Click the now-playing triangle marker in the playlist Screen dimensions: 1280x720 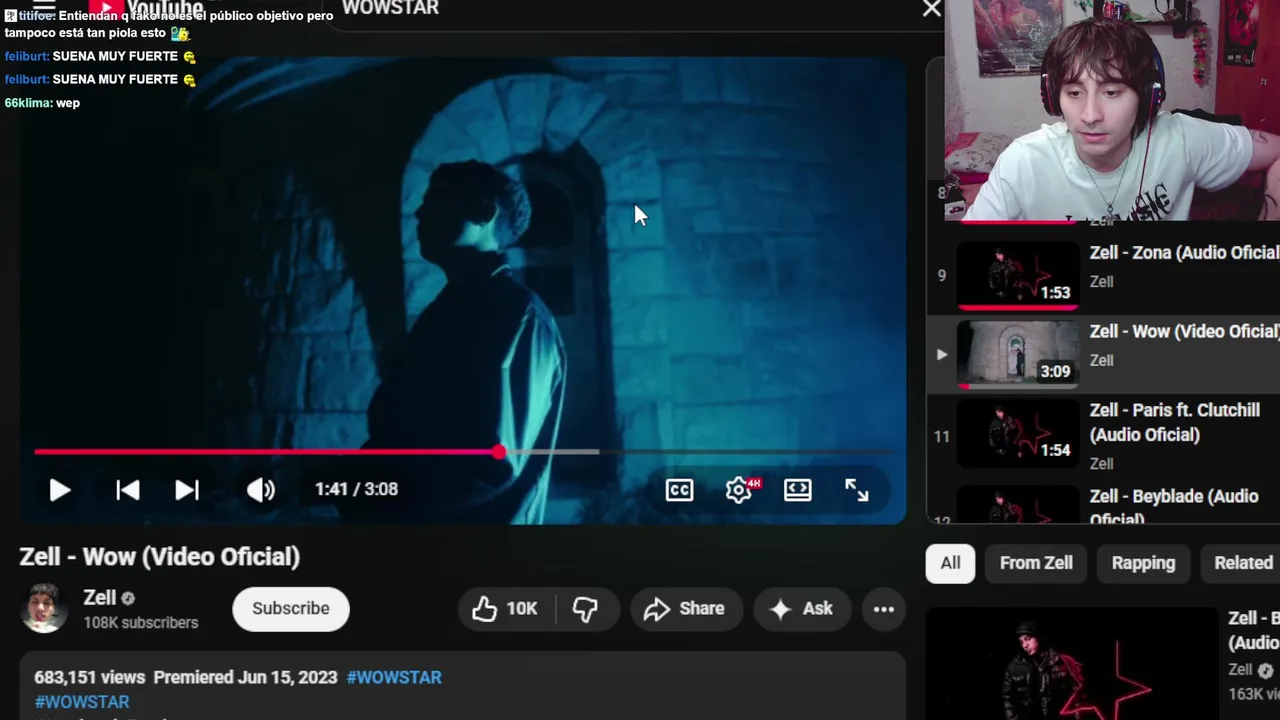[941, 354]
